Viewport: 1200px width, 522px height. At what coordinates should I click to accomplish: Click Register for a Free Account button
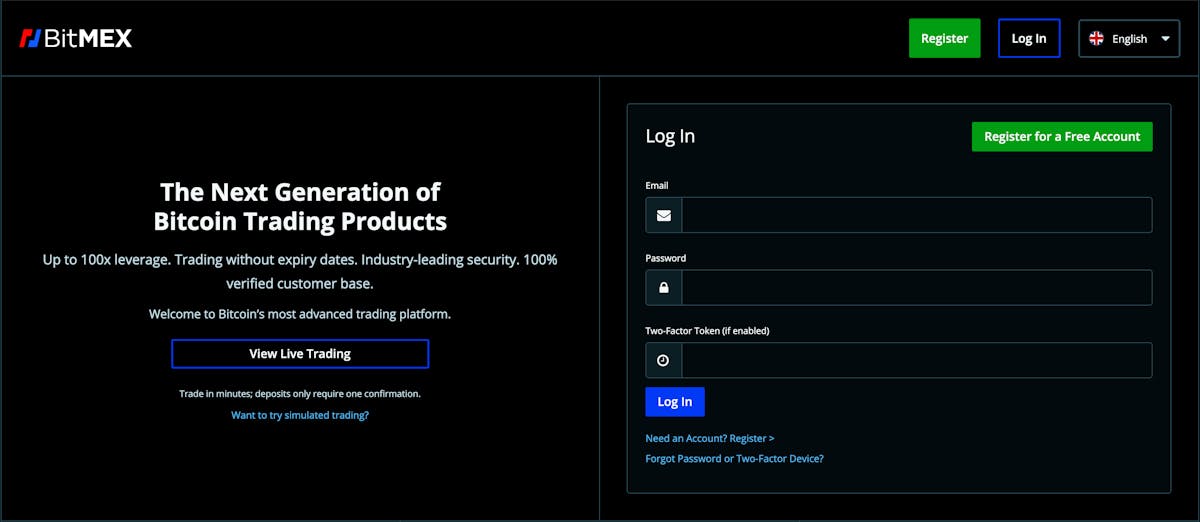(x=1062, y=137)
